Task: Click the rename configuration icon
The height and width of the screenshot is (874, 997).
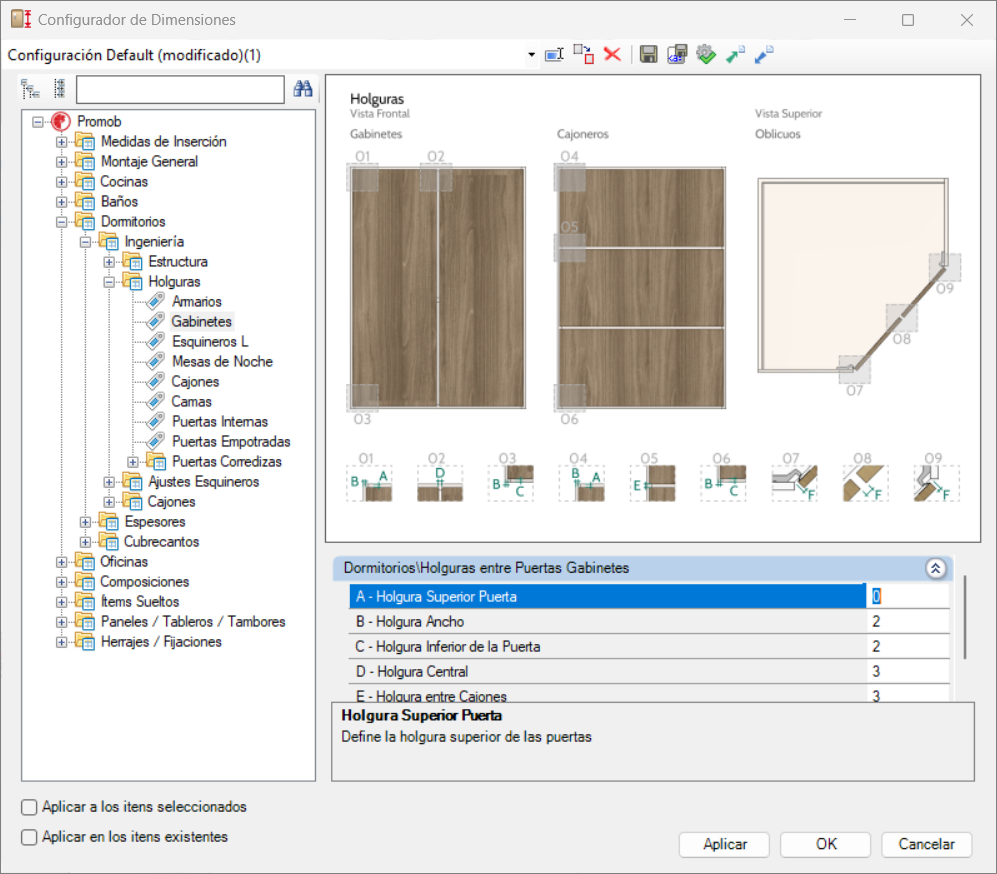Action: [x=554, y=55]
